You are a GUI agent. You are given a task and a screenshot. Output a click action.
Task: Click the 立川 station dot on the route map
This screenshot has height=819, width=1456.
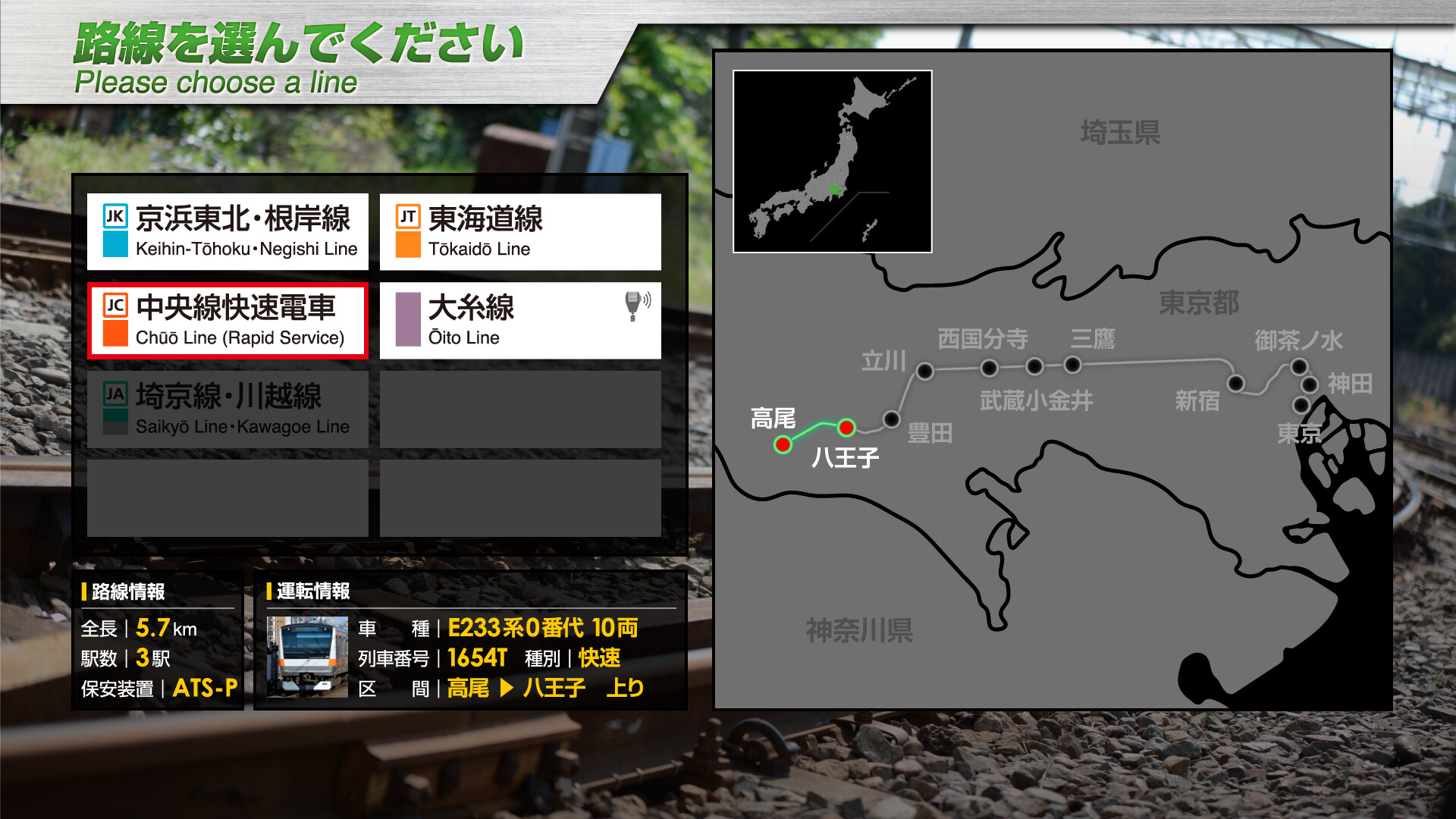[924, 372]
